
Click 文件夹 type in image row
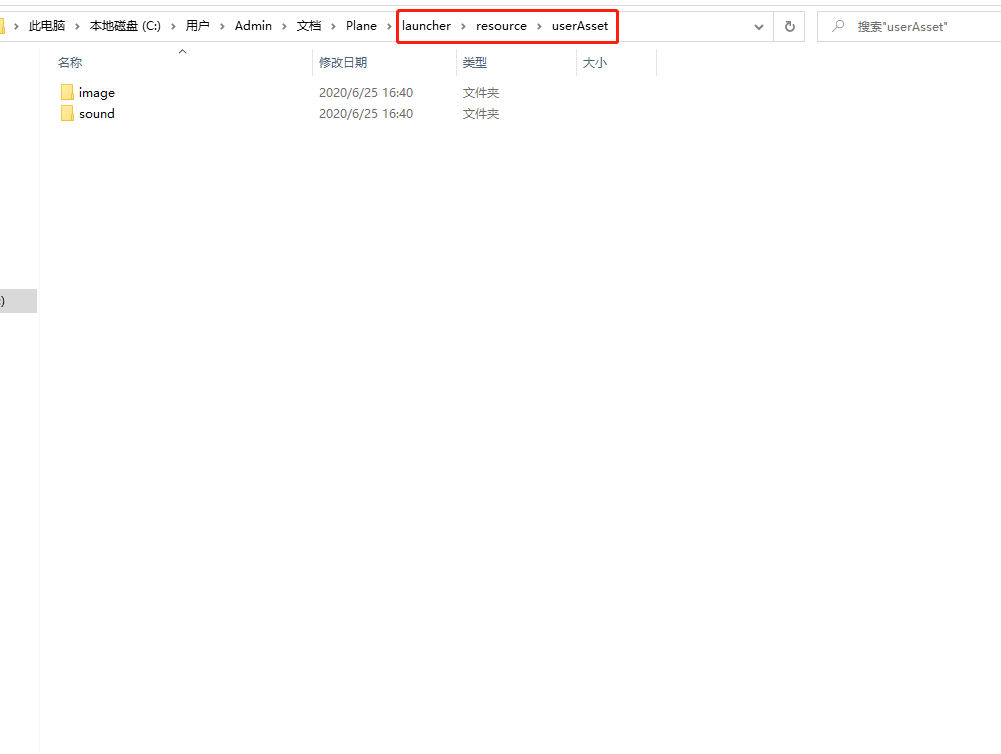(481, 93)
